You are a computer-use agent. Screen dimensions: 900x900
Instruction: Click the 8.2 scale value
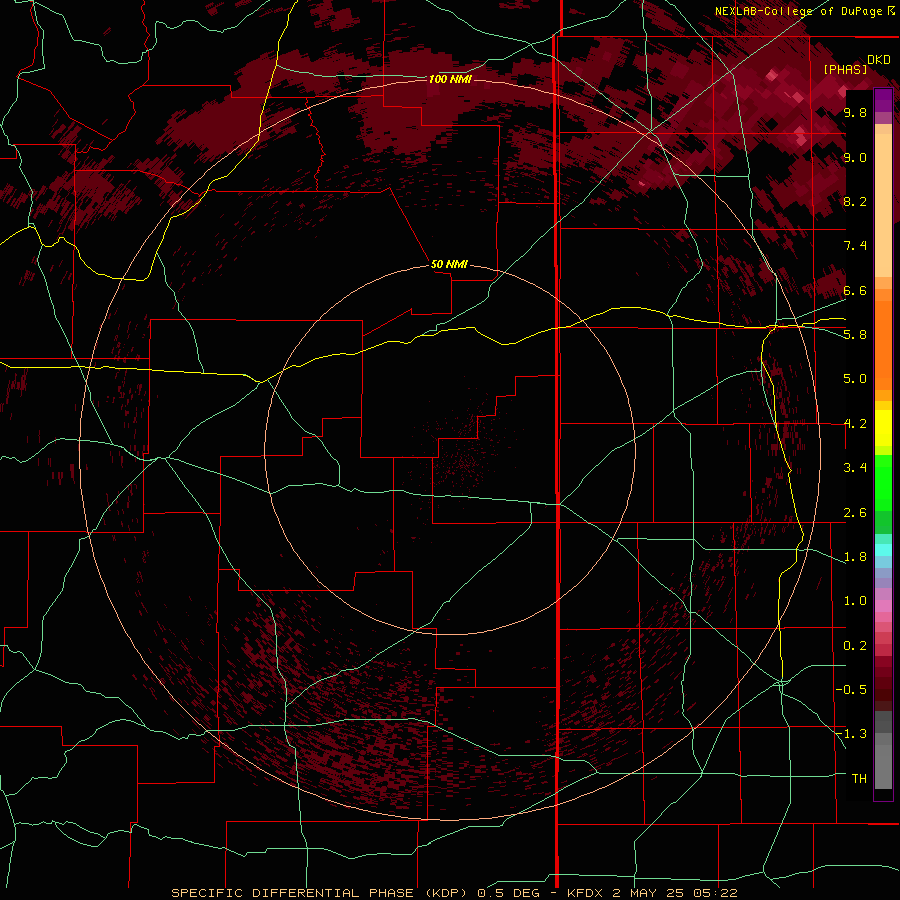click(x=855, y=202)
